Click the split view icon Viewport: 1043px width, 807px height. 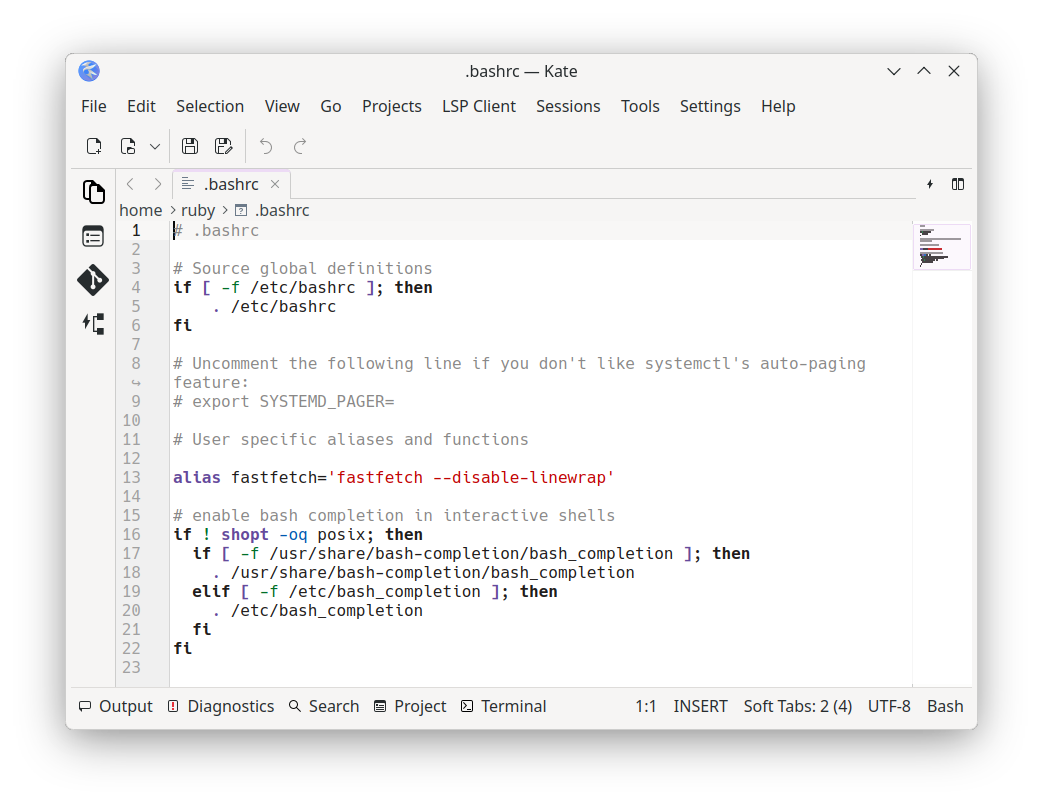click(958, 184)
